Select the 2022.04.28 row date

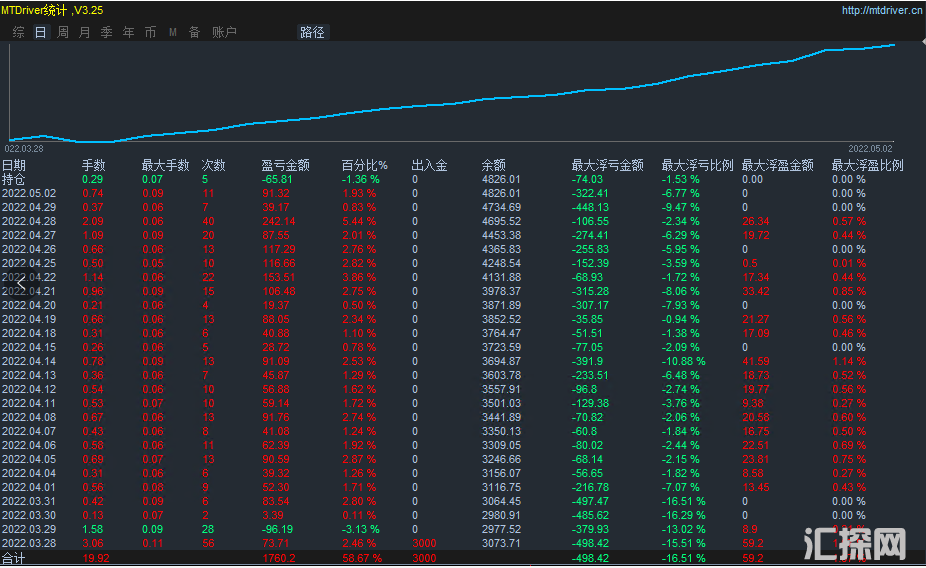29,221
